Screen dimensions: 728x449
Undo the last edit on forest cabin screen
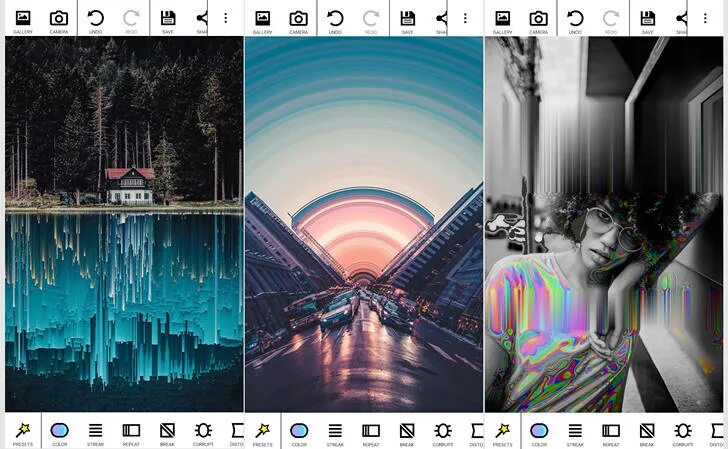click(x=96, y=22)
